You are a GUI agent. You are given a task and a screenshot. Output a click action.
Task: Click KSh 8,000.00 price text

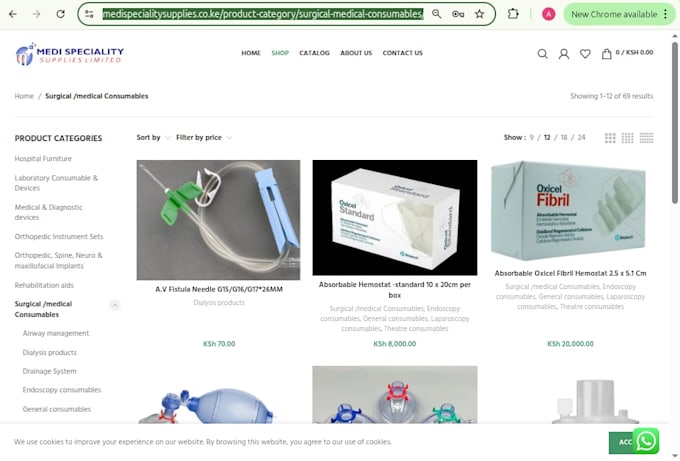coord(395,344)
